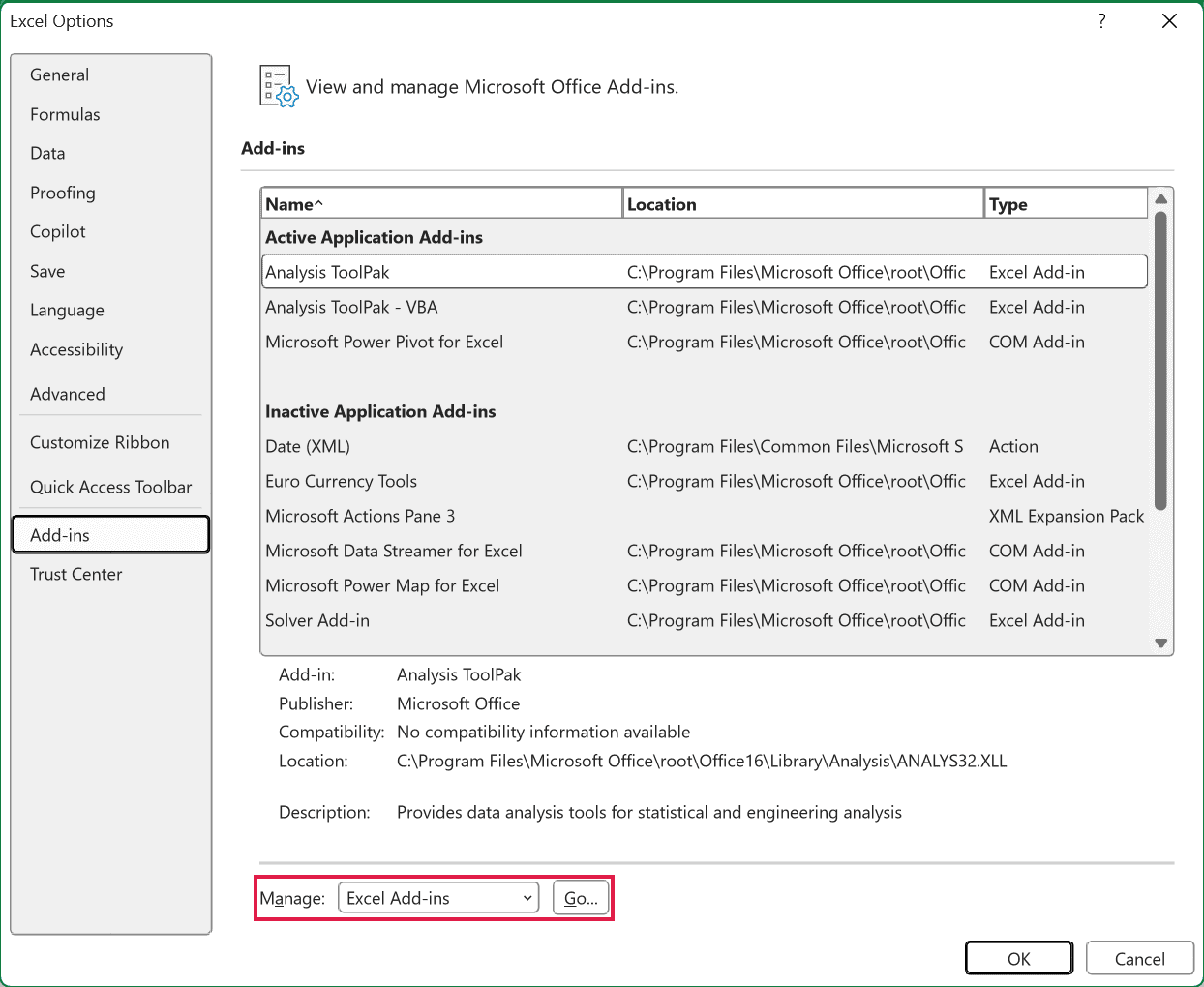The width and height of the screenshot is (1204, 987).
Task: Confirm with the OK button
Action: tap(1019, 958)
